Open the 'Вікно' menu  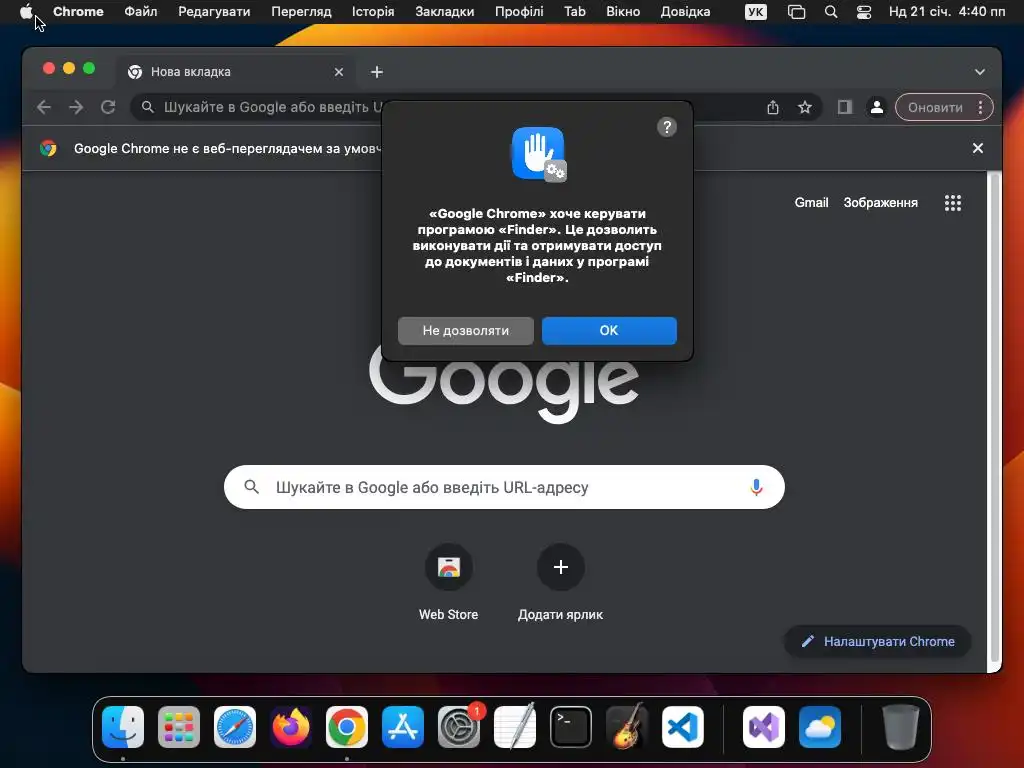point(622,12)
